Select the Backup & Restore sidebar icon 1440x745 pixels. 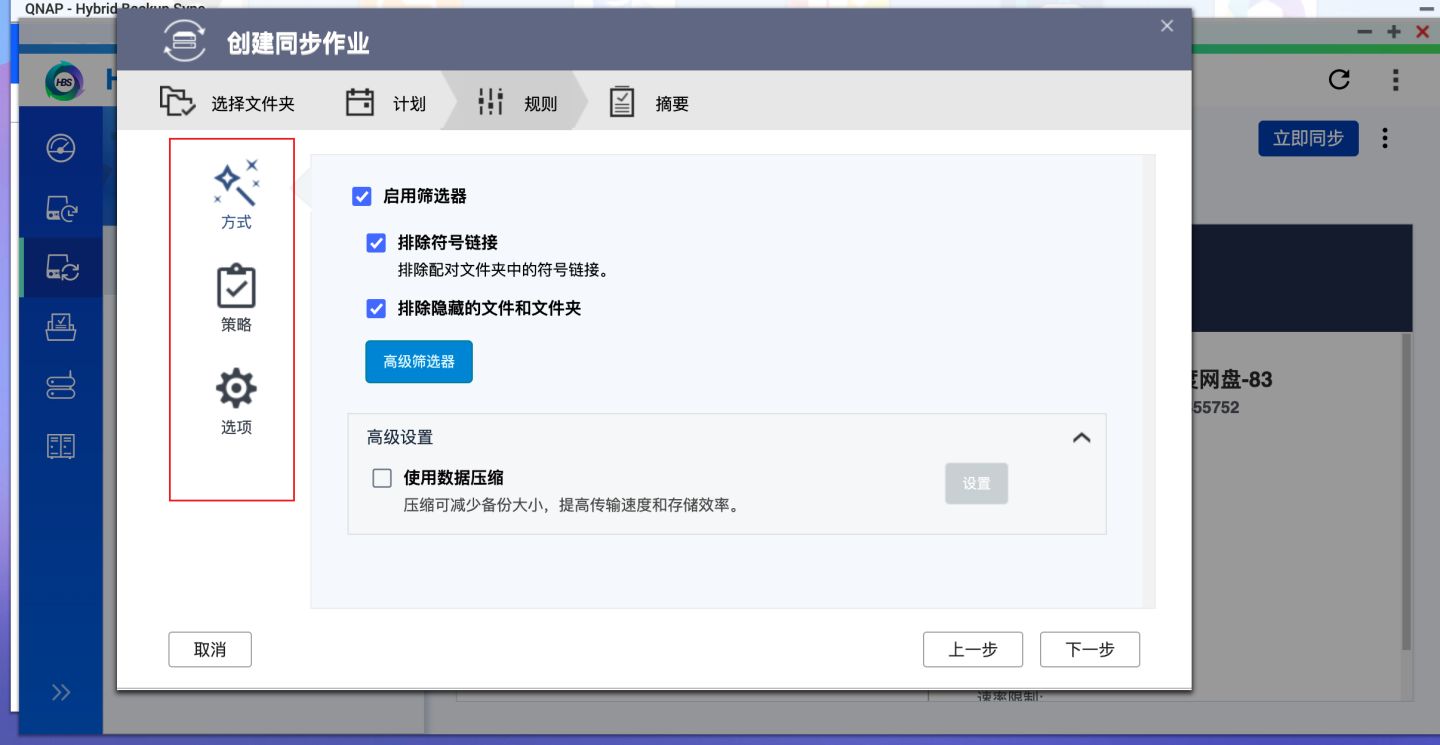coord(60,207)
